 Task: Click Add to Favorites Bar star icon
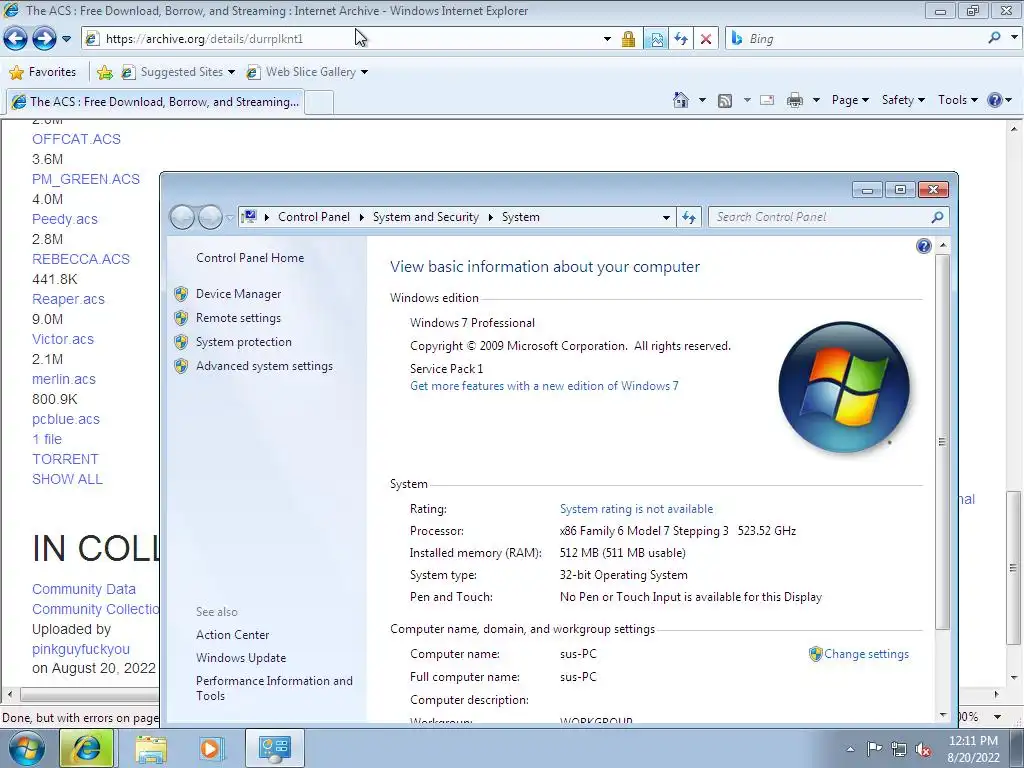point(104,72)
